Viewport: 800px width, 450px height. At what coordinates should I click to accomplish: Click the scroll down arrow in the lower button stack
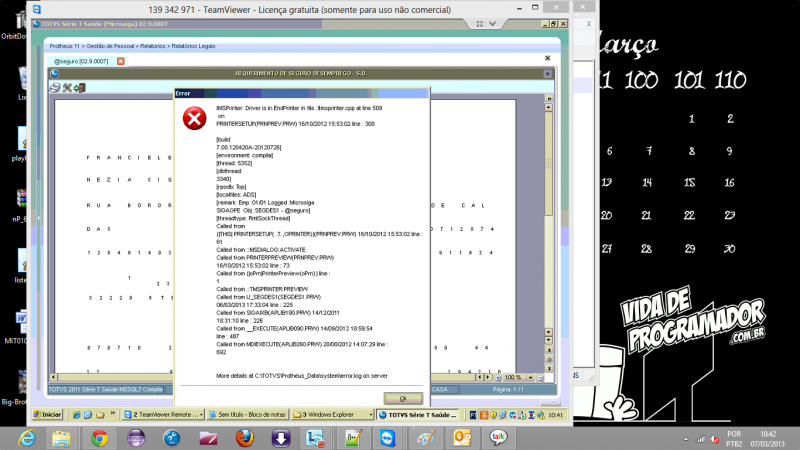coord(549,340)
